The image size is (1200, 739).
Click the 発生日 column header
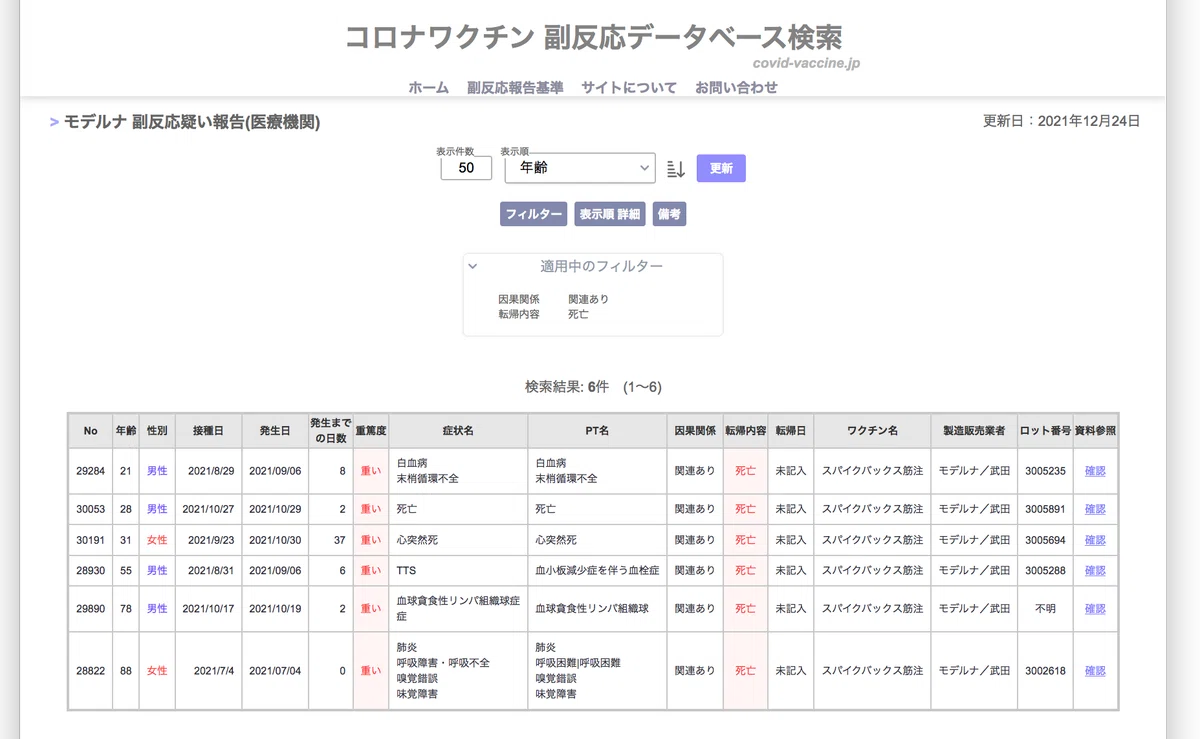point(275,431)
